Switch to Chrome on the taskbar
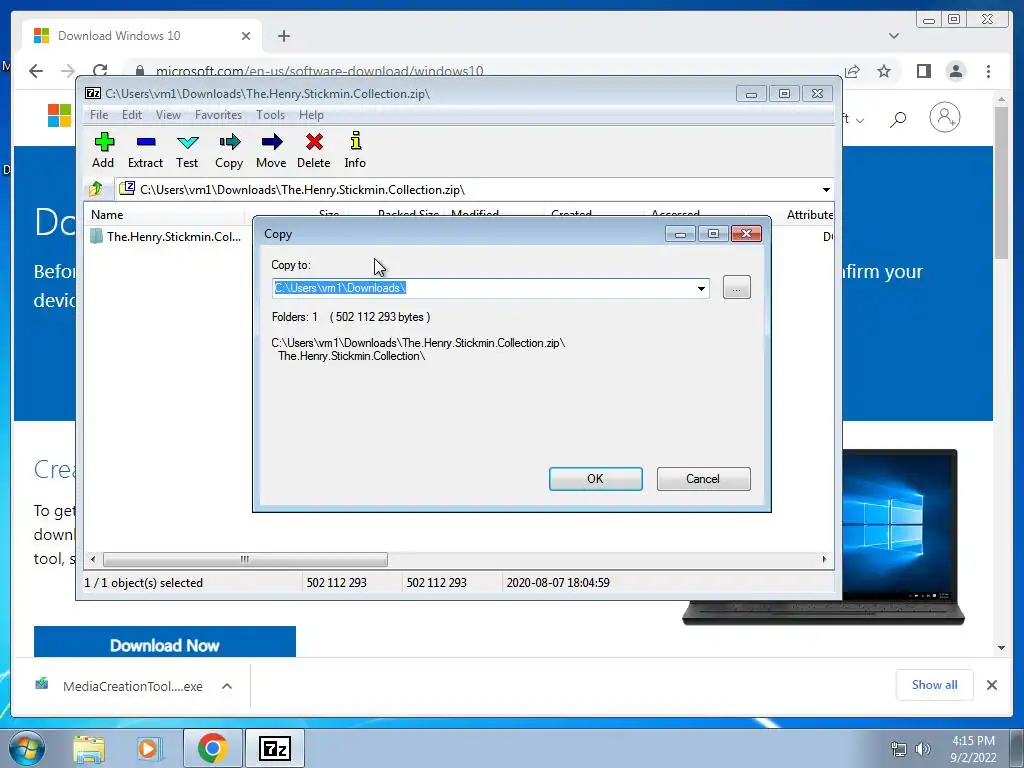The height and width of the screenshot is (768, 1024). click(x=212, y=748)
